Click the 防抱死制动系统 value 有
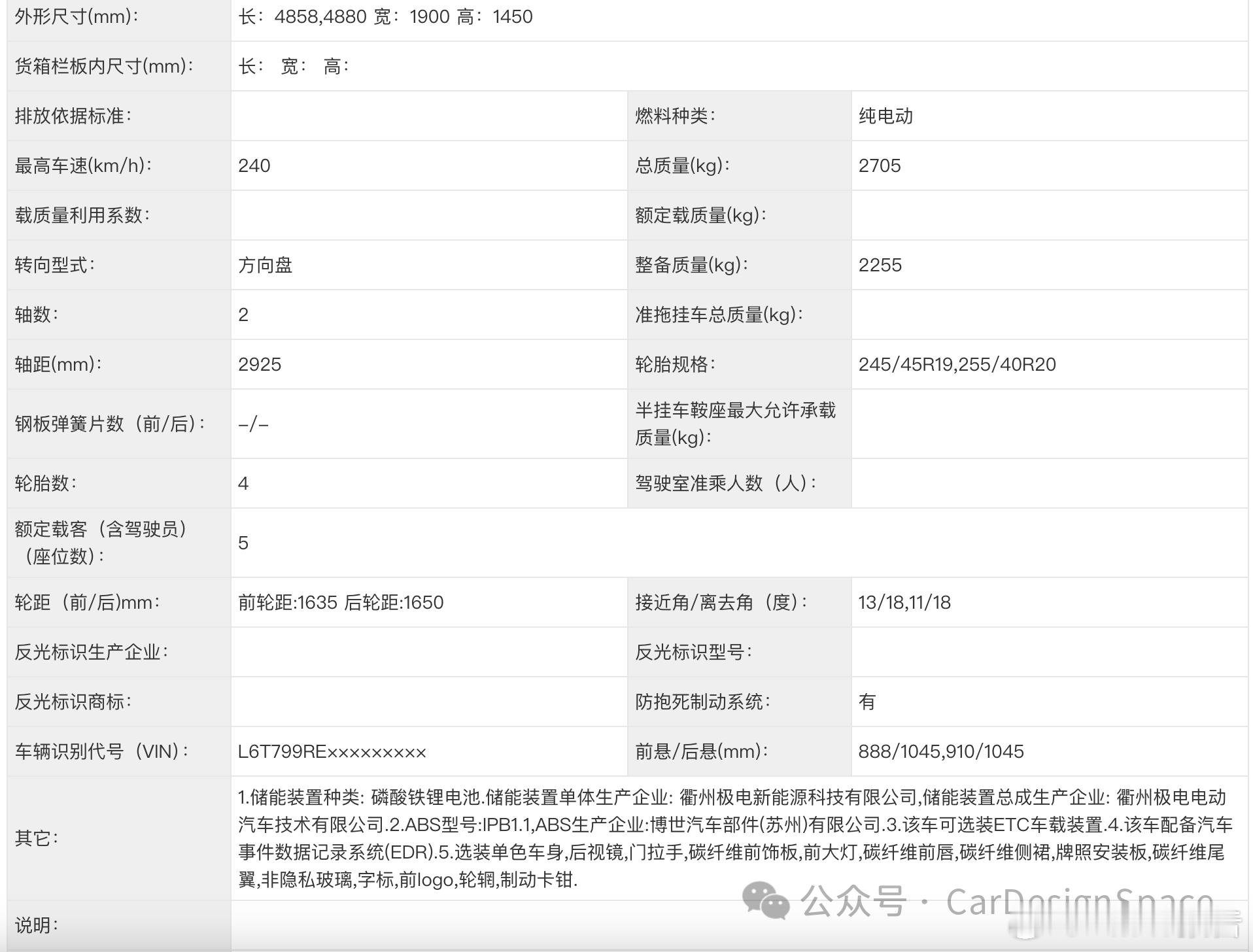The height and width of the screenshot is (952, 1253). click(x=868, y=702)
